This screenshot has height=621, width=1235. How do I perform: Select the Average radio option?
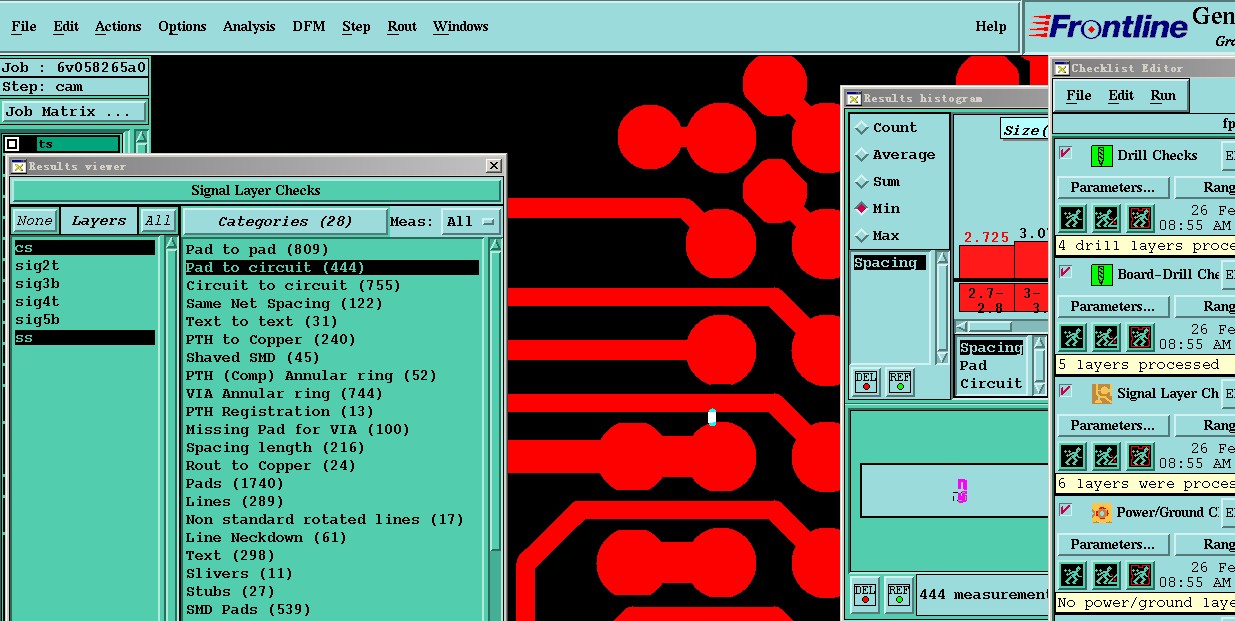tap(861, 155)
